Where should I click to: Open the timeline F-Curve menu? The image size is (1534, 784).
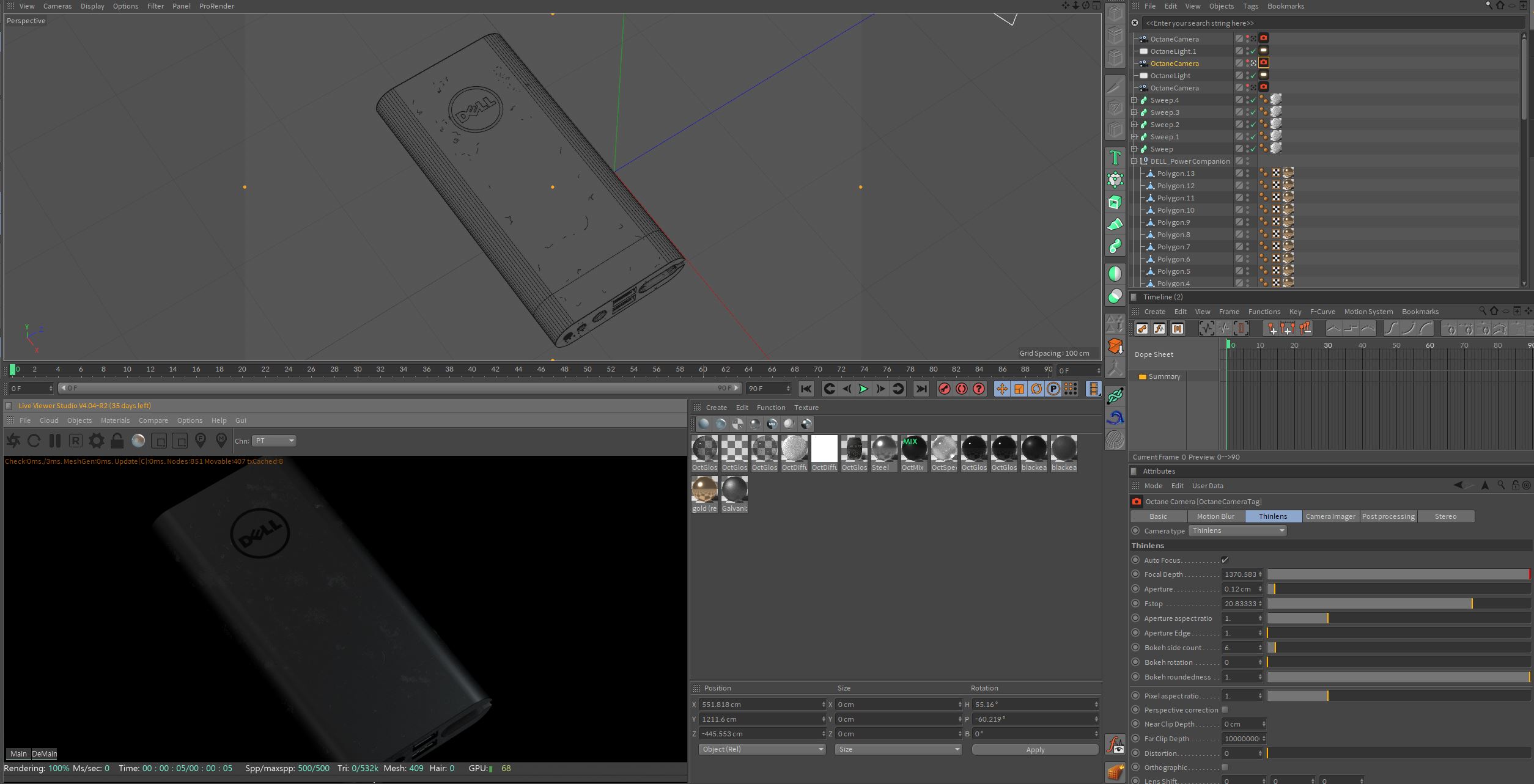tap(1322, 312)
